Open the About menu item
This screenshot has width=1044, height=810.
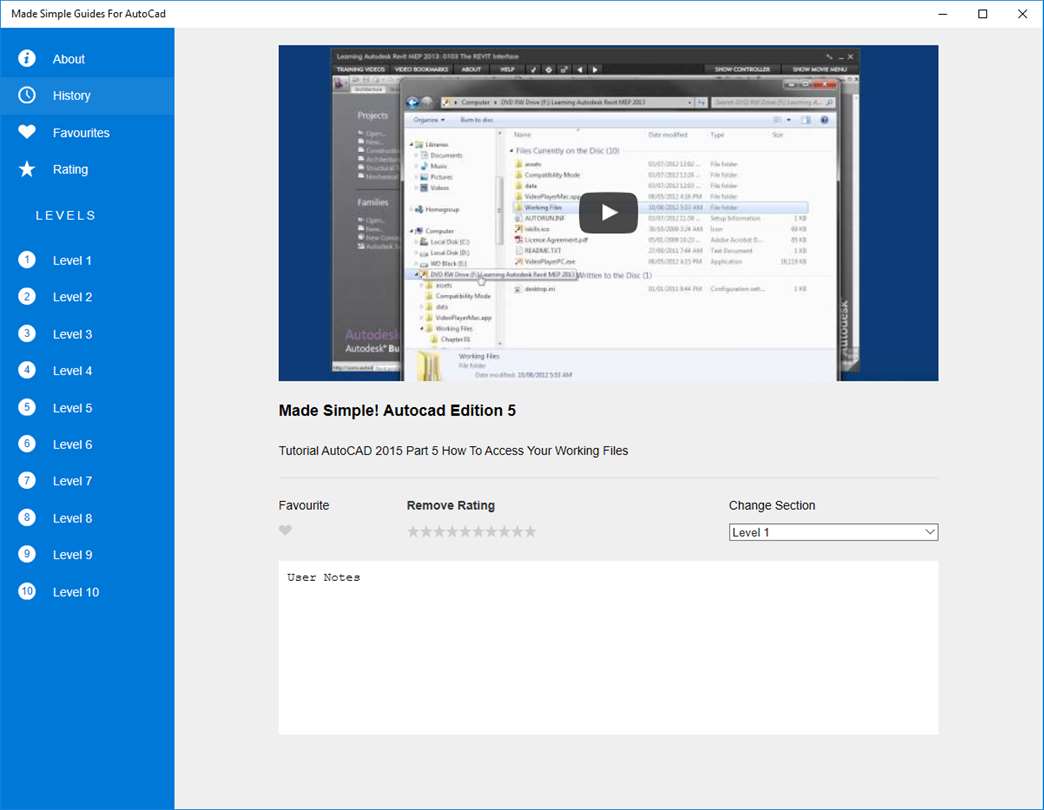87,59
